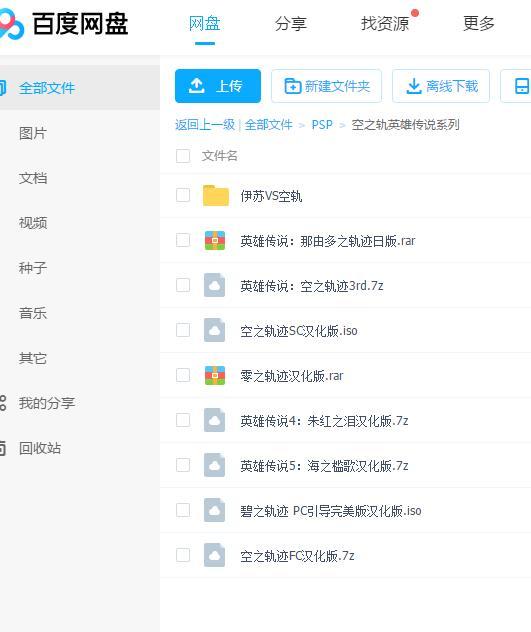This screenshot has height=632, width=531.
Task: Switch to the 分享 tab
Action: [x=291, y=24]
